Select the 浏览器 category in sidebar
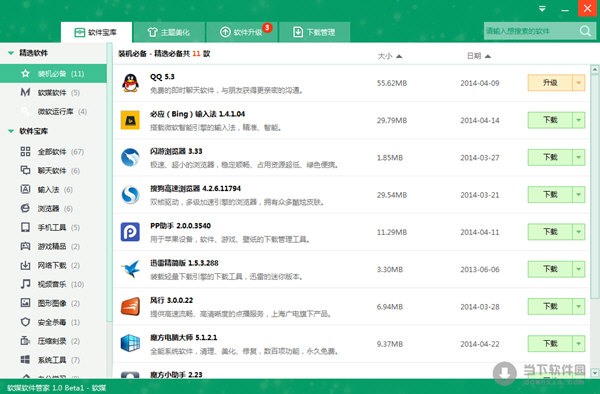This screenshot has width=600, height=394. [46, 208]
